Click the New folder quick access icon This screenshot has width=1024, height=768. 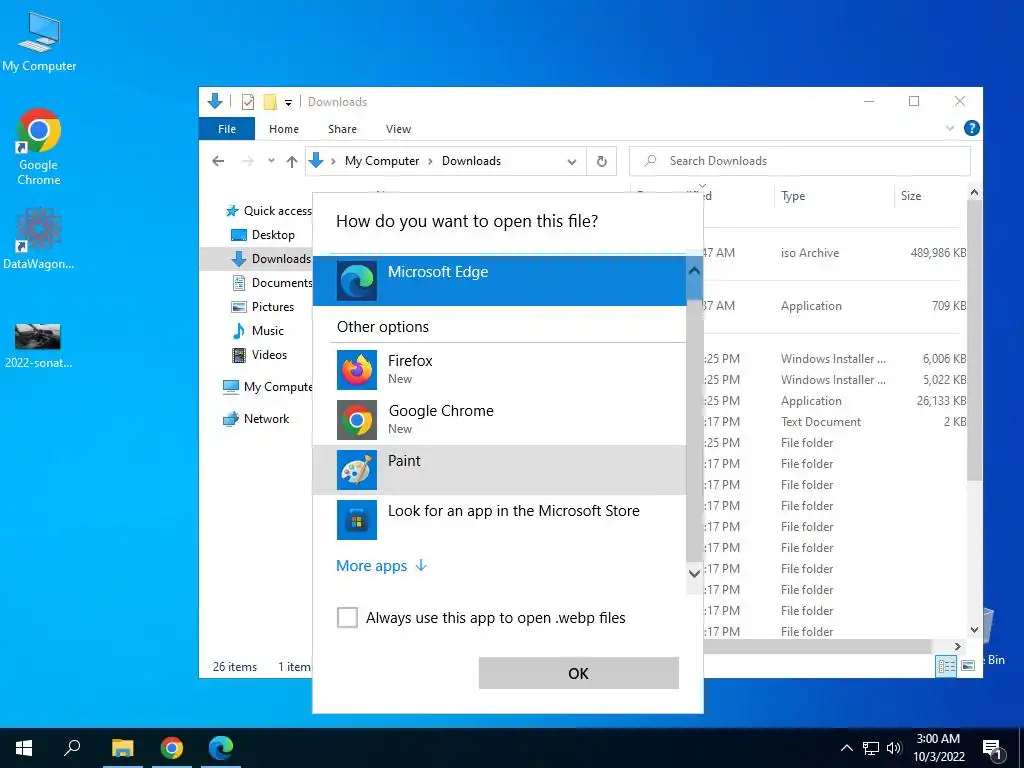point(269,102)
